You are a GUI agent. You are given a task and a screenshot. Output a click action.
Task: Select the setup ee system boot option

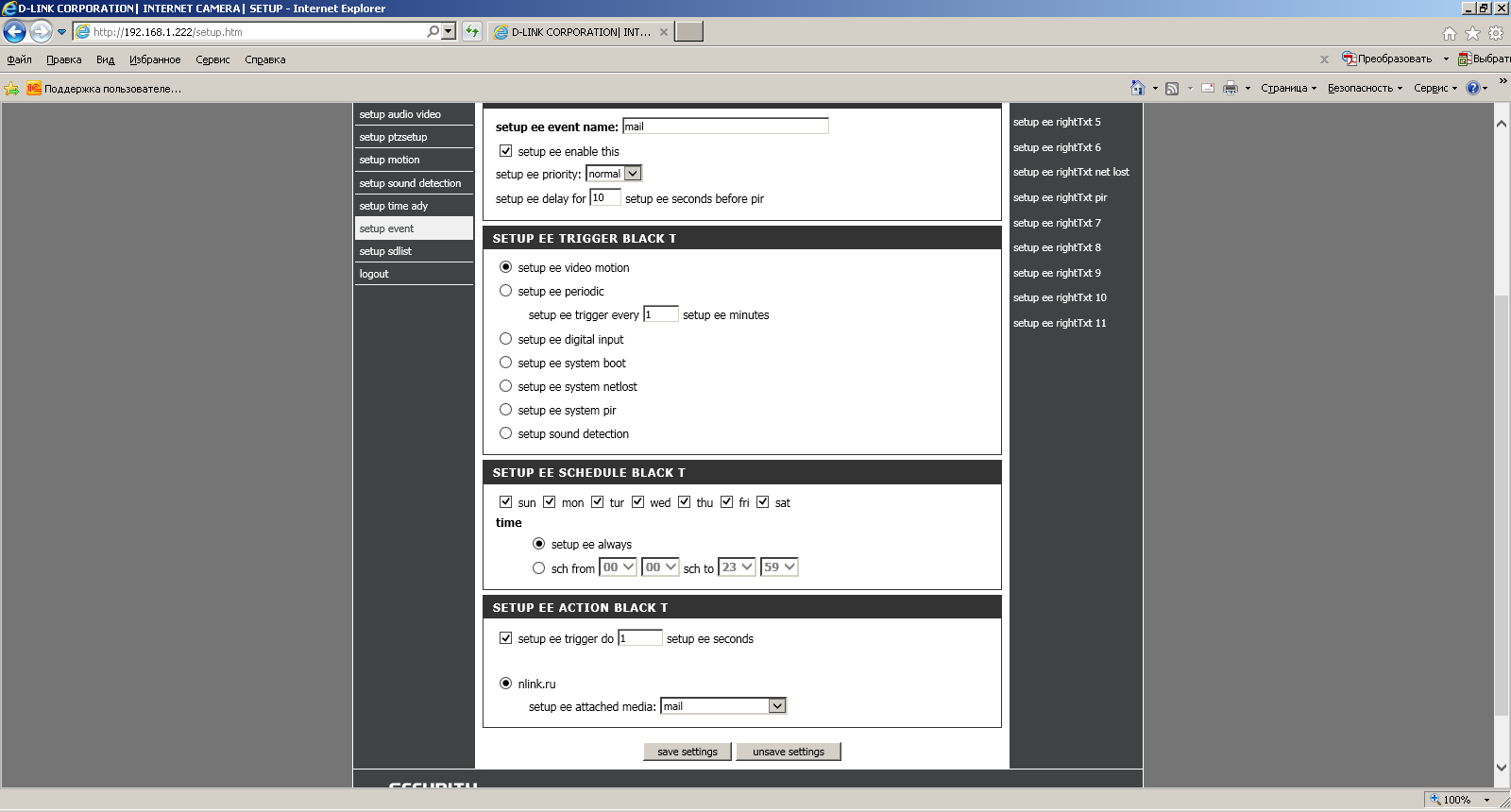(x=506, y=363)
